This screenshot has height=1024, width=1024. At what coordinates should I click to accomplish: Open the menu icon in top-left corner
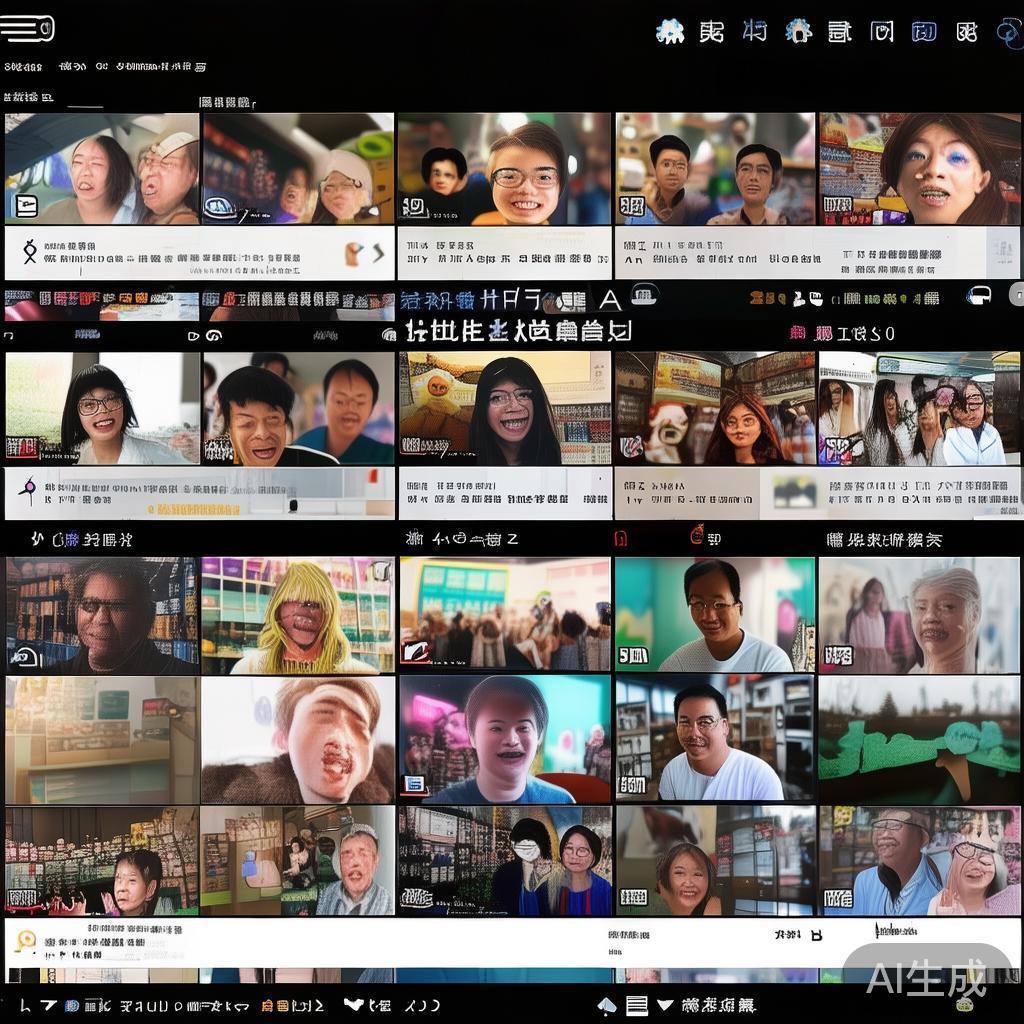tap(27, 29)
